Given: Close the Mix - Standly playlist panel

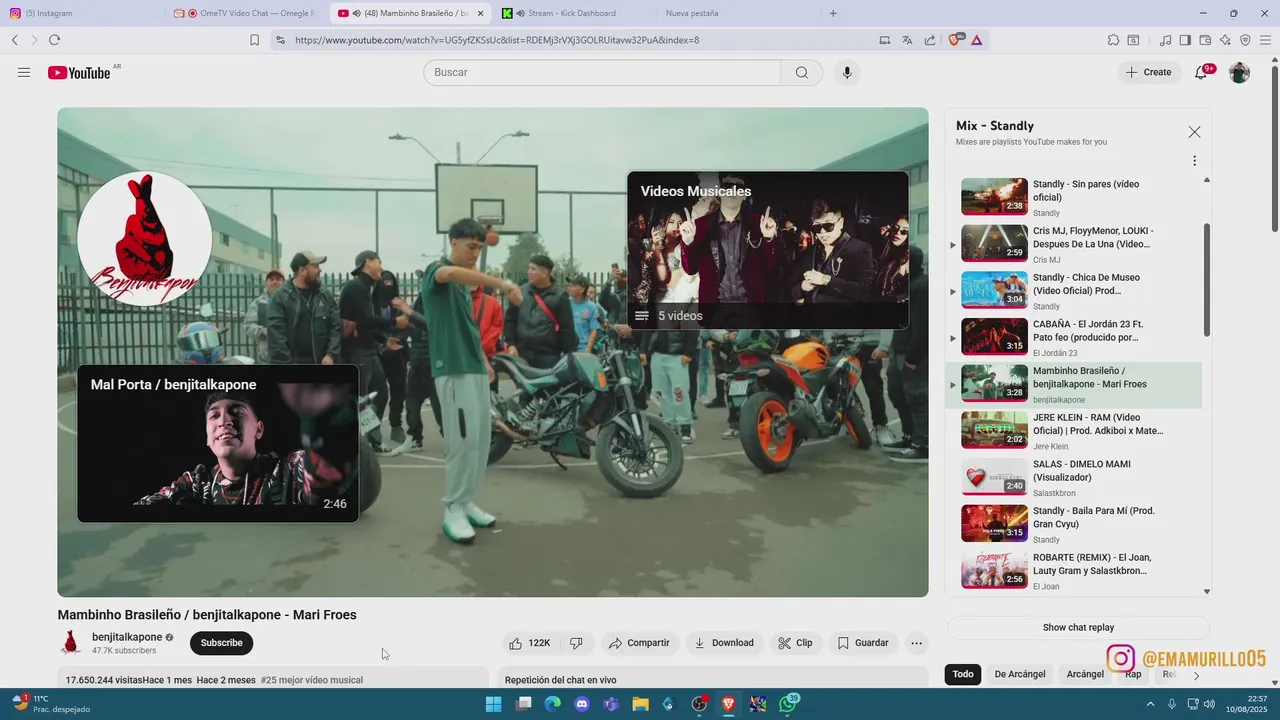Looking at the screenshot, I should [1194, 132].
